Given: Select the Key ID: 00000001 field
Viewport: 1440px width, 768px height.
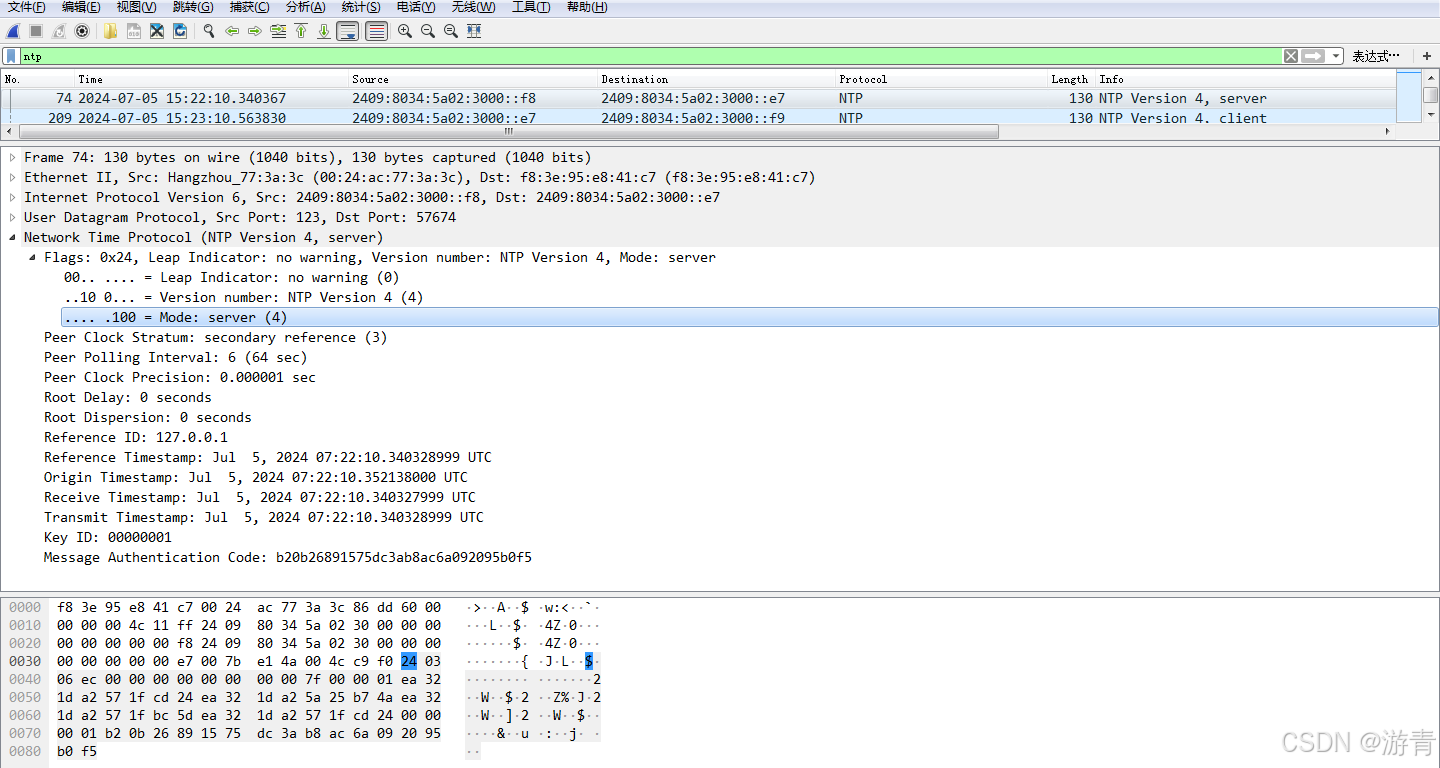Looking at the screenshot, I should click(x=108, y=537).
